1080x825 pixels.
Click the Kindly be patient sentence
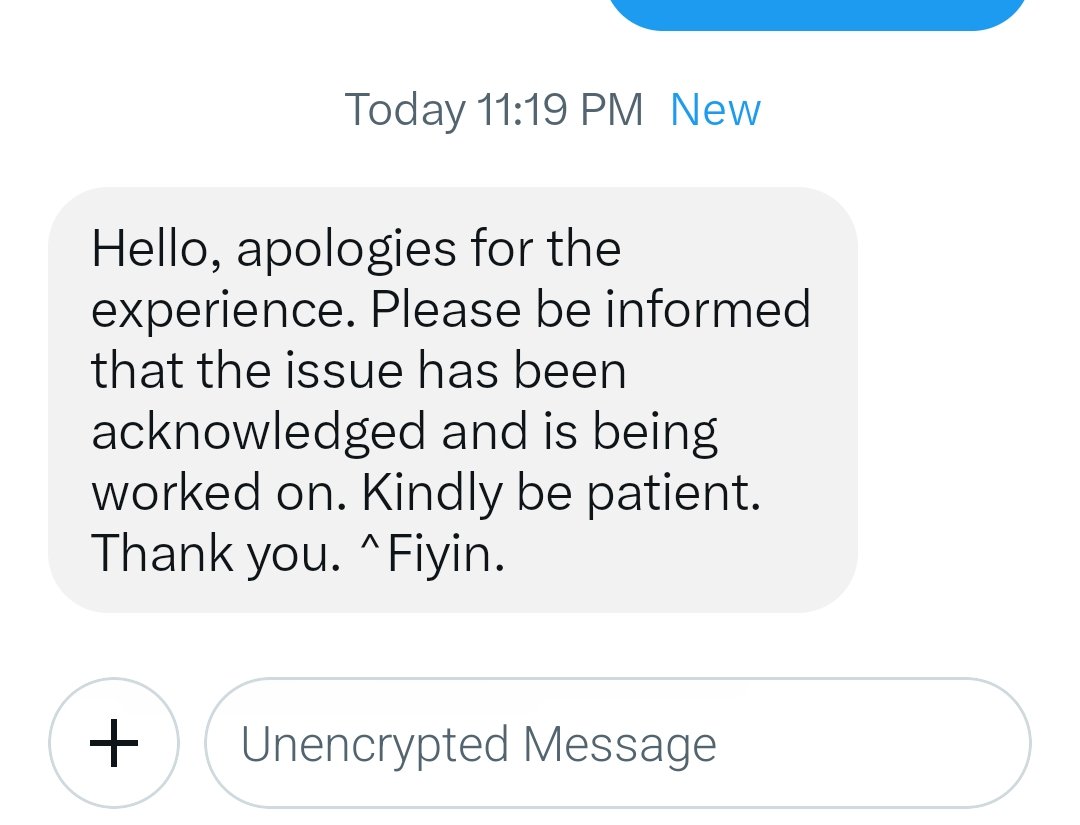(x=561, y=493)
